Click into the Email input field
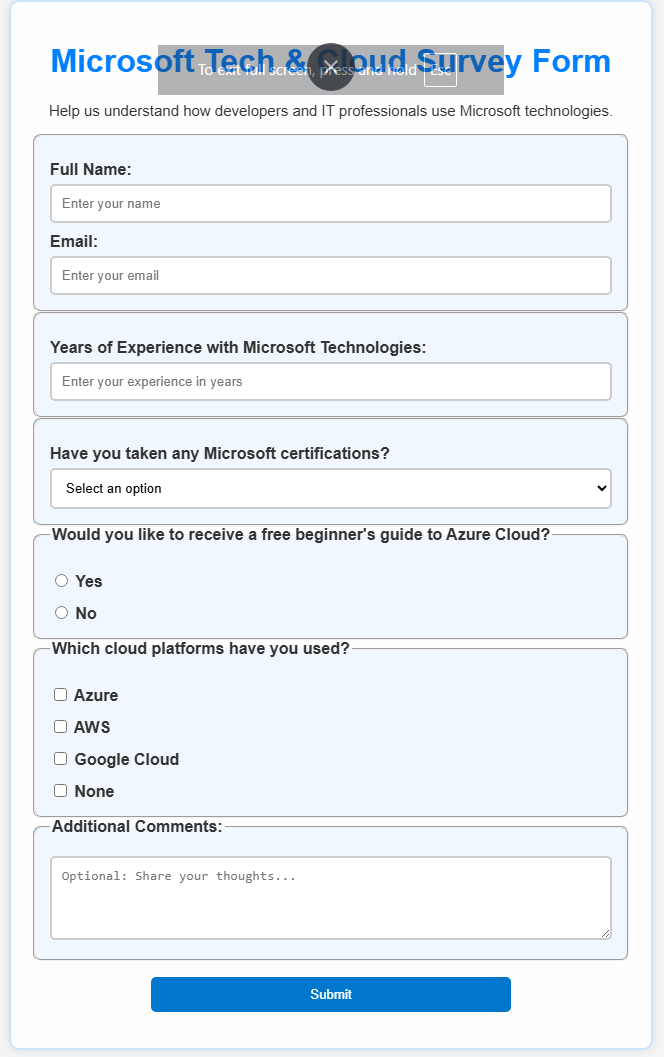The width and height of the screenshot is (664, 1057). coord(330,275)
